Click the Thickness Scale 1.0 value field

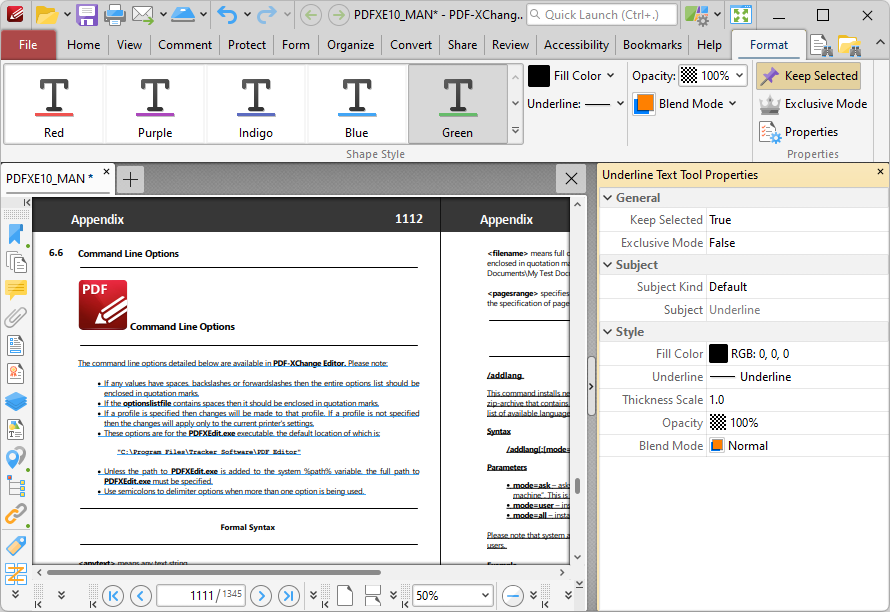click(x=797, y=400)
